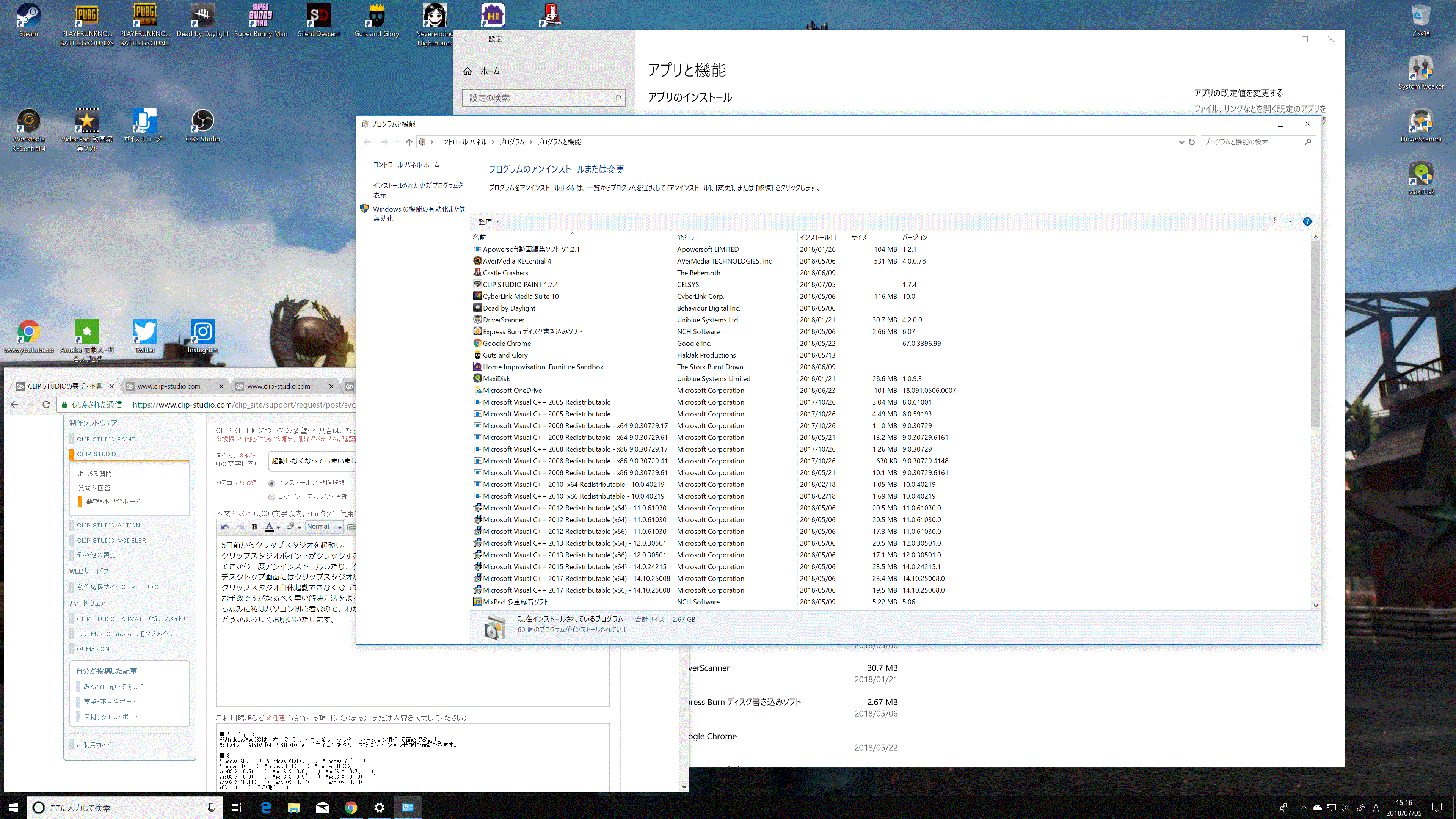Click the プログラム breadcrumb in the address bar

(x=511, y=142)
